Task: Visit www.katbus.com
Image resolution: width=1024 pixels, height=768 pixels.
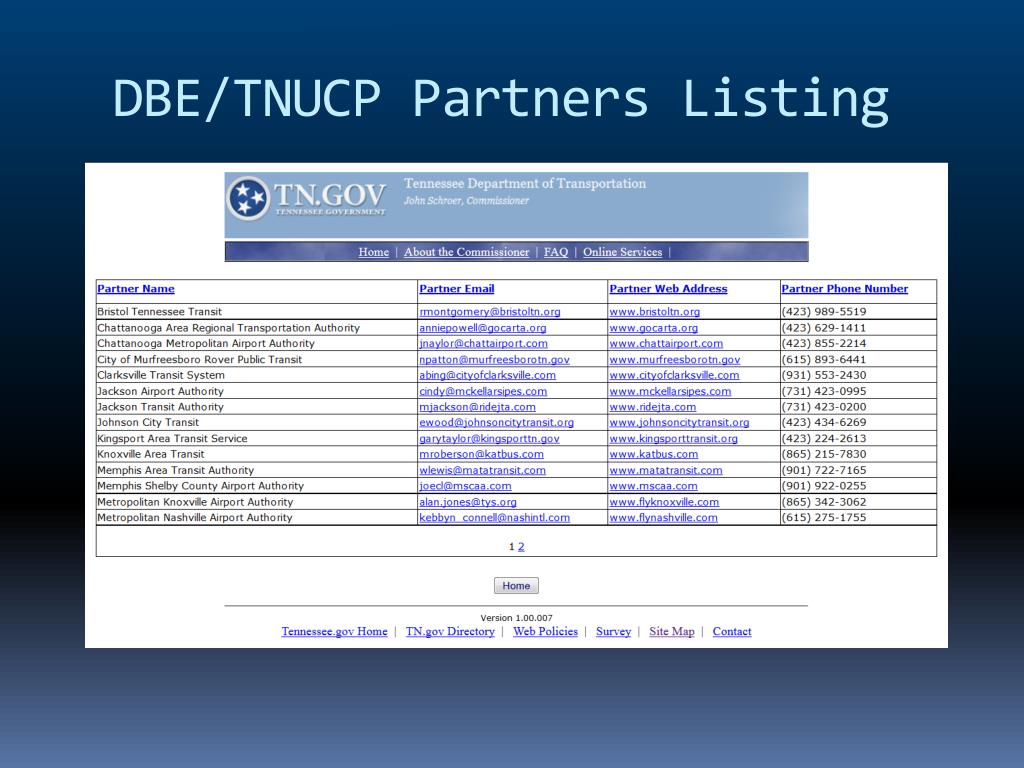Action: 654,455
